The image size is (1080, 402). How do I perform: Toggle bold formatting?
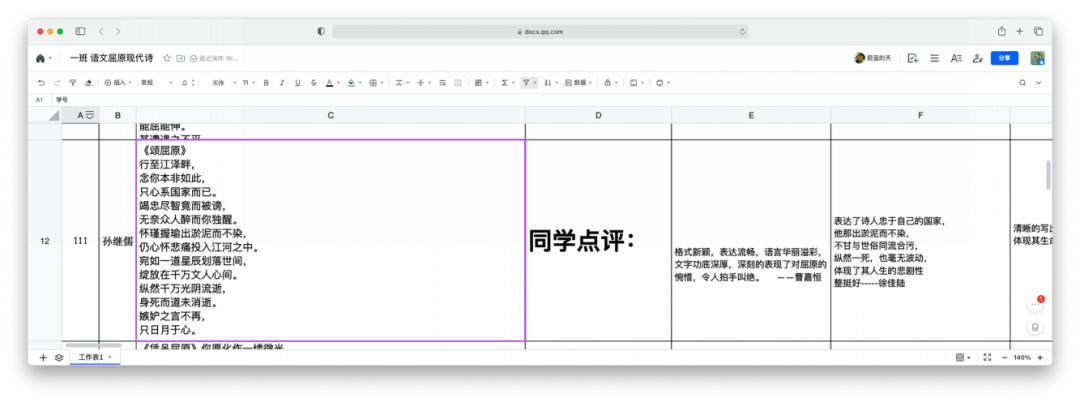point(267,82)
